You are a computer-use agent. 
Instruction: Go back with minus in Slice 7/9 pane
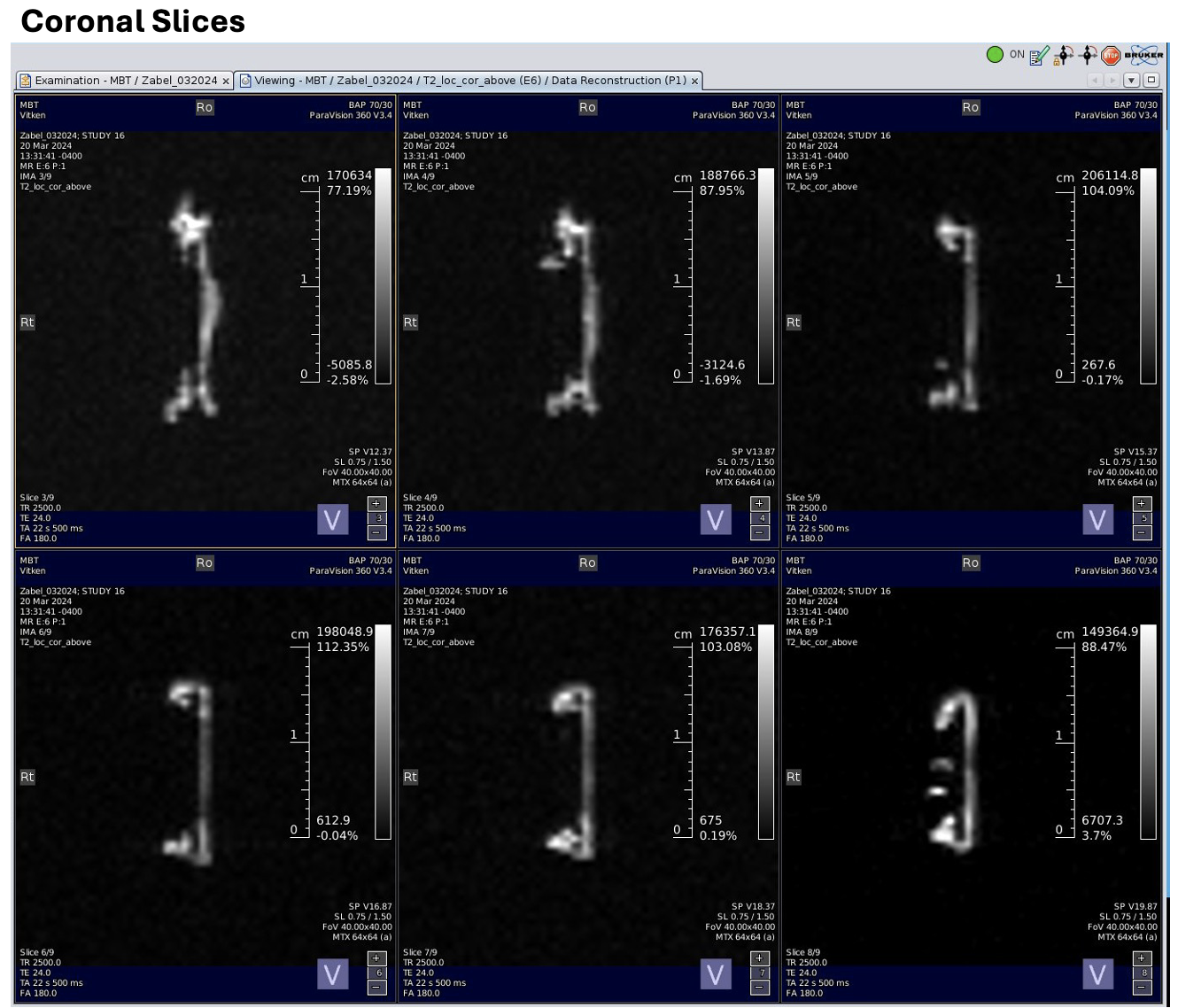(x=760, y=988)
